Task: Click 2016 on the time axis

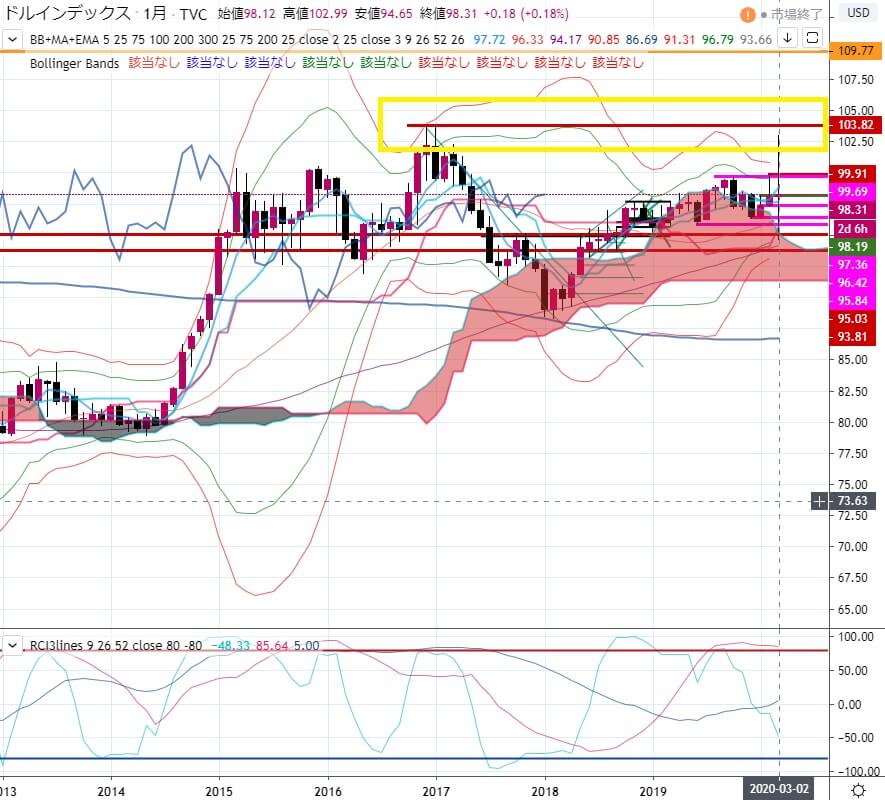Action: (328, 791)
